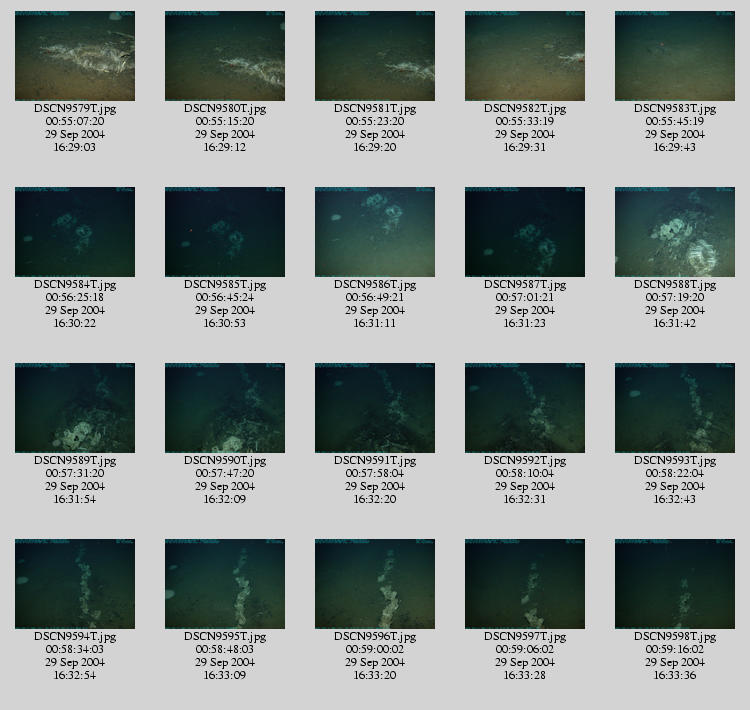Viewport: 750px width, 710px height.
Task: Click the DSCN9587T.jpg thumbnail
Action: tap(525, 232)
